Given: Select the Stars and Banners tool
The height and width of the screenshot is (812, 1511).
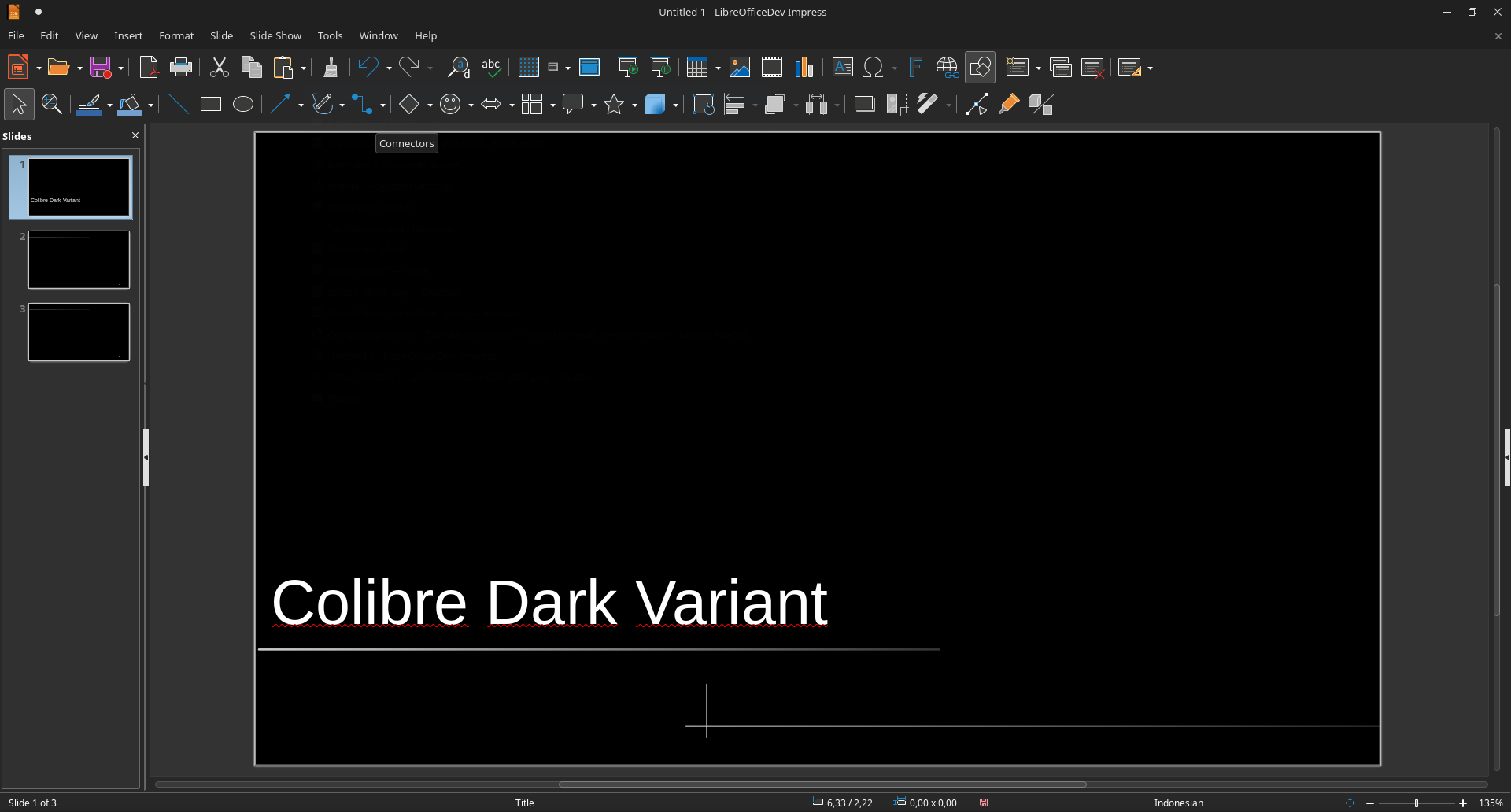Looking at the screenshot, I should coord(614,105).
